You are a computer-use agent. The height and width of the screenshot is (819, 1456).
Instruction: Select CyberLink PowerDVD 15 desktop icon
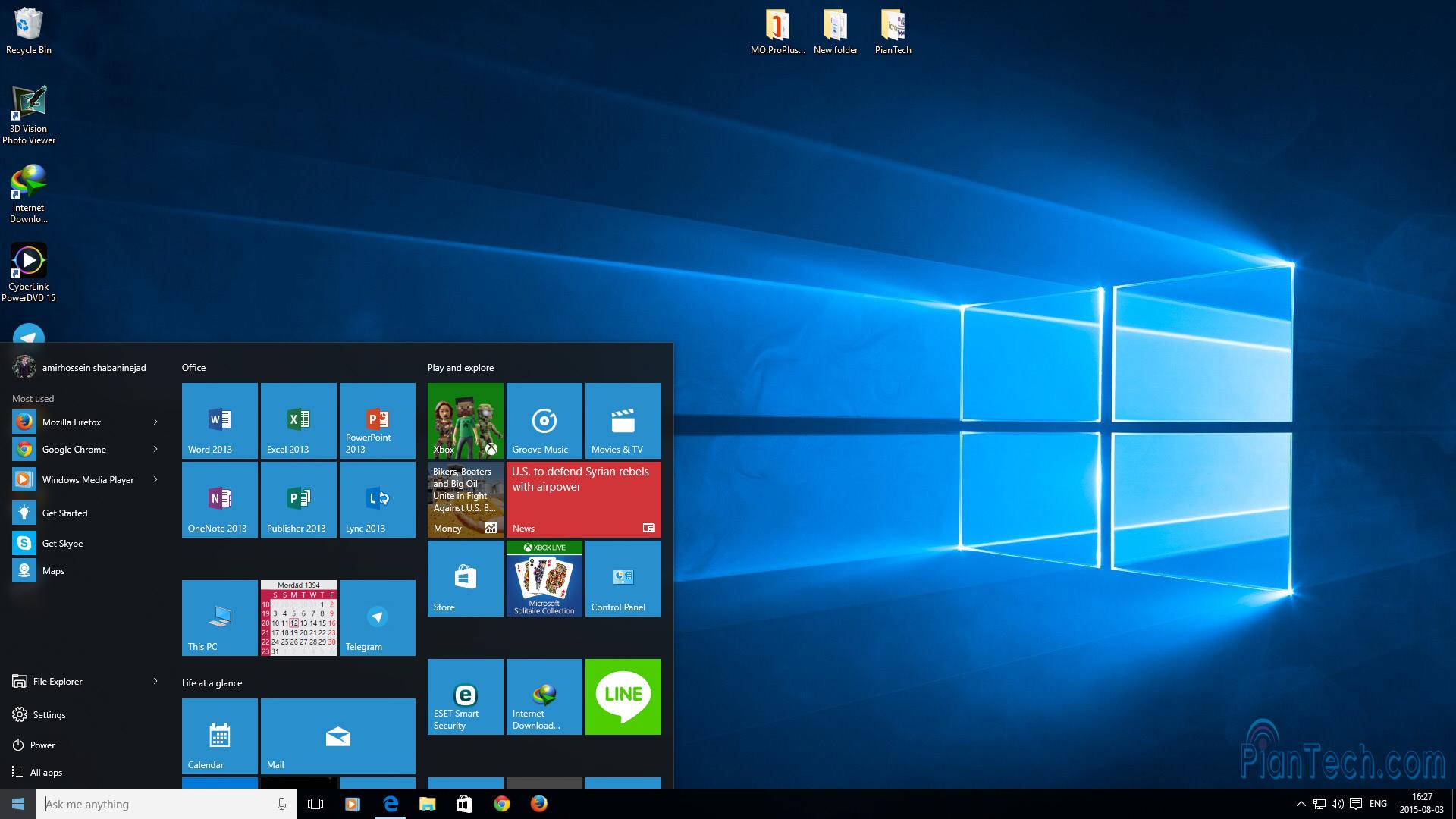[29, 273]
